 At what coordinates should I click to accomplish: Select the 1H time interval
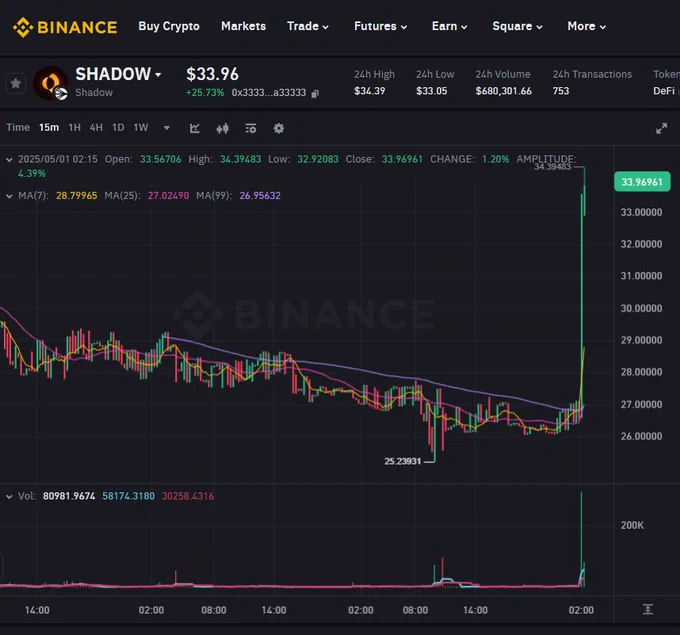click(75, 128)
